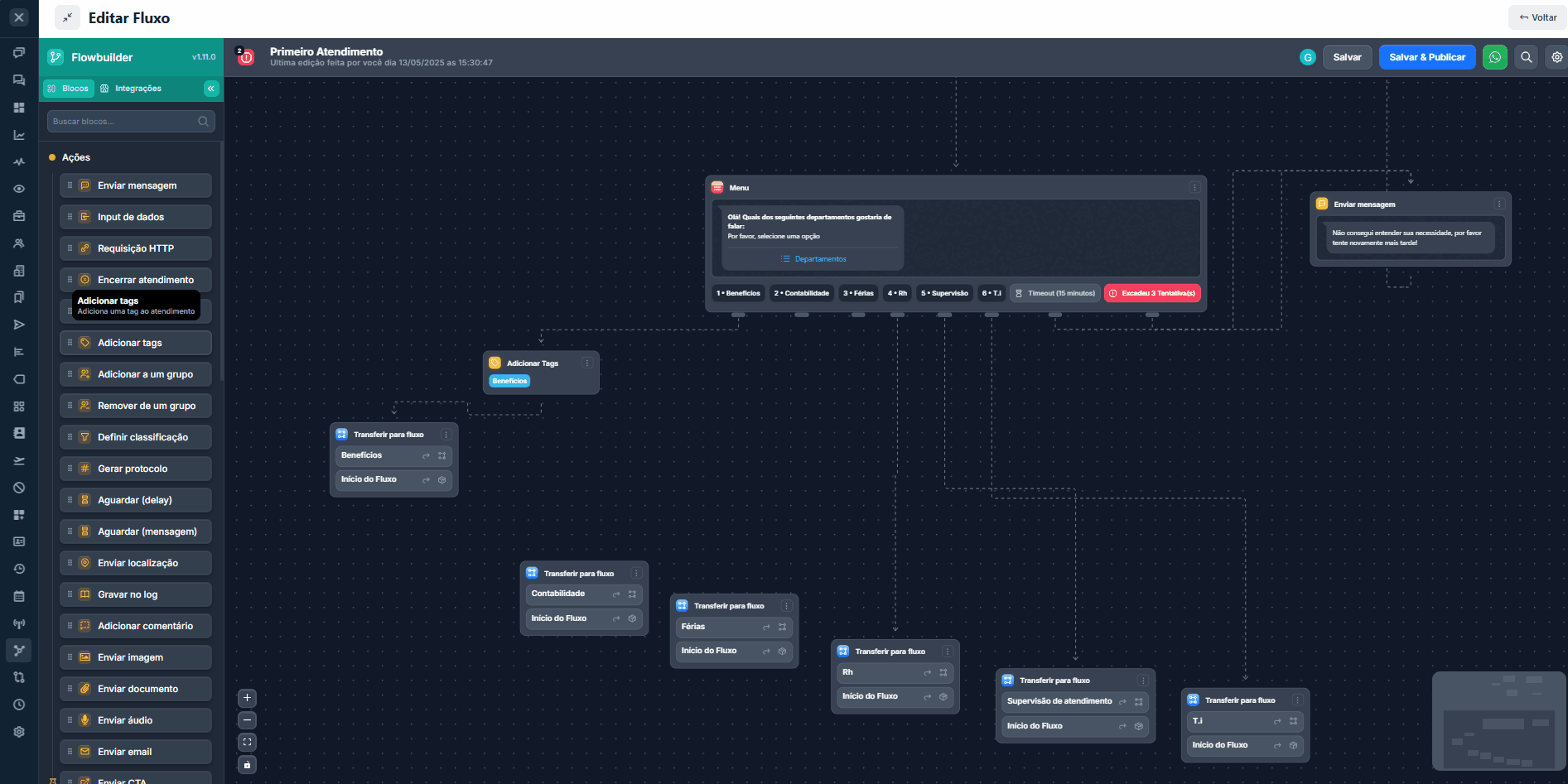The image size is (1568, 784).
Task: Open the chat bubble icon atop left rail
Action: click(x=19, y=53)
